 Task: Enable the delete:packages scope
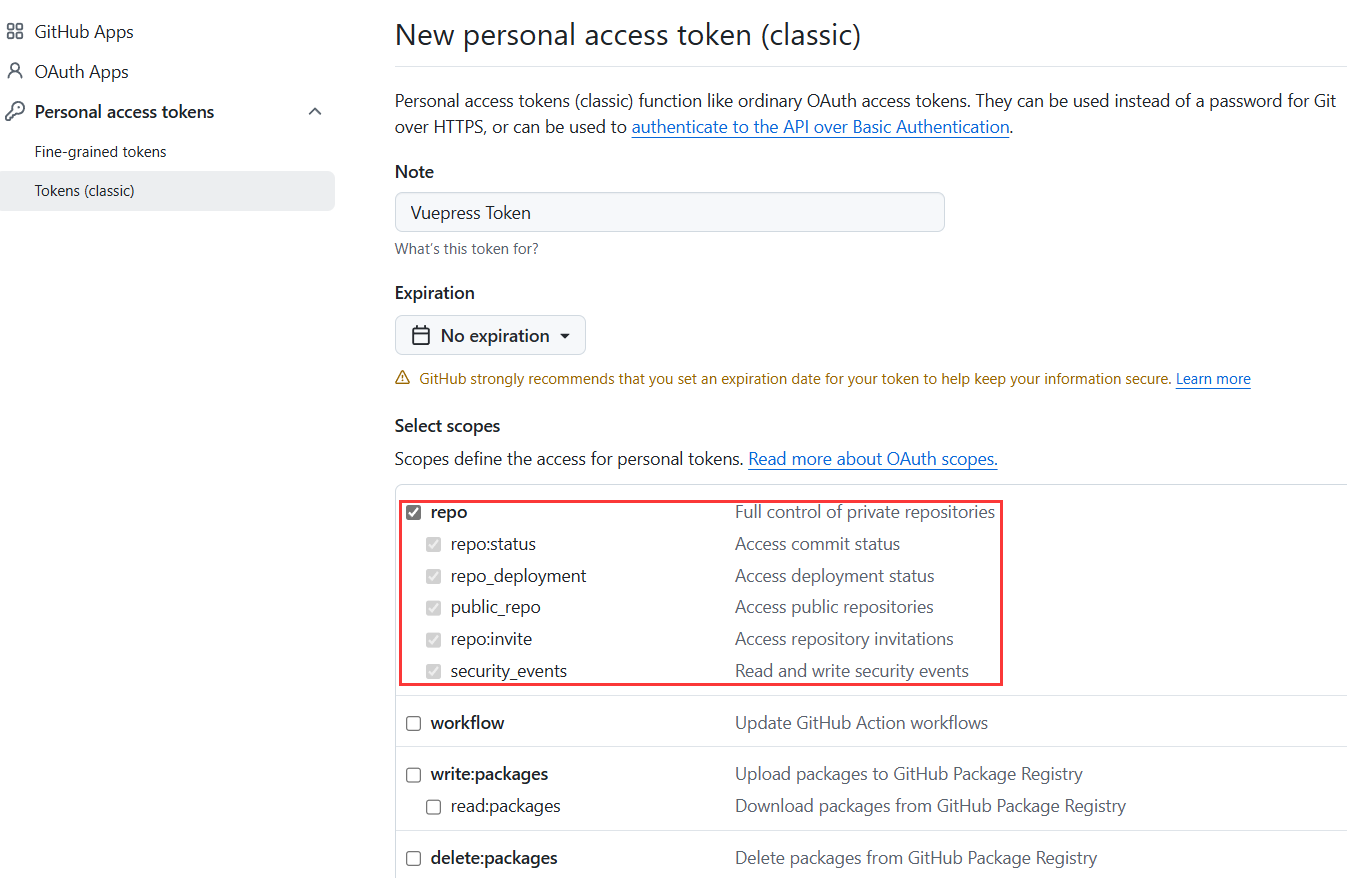(413, 859)
